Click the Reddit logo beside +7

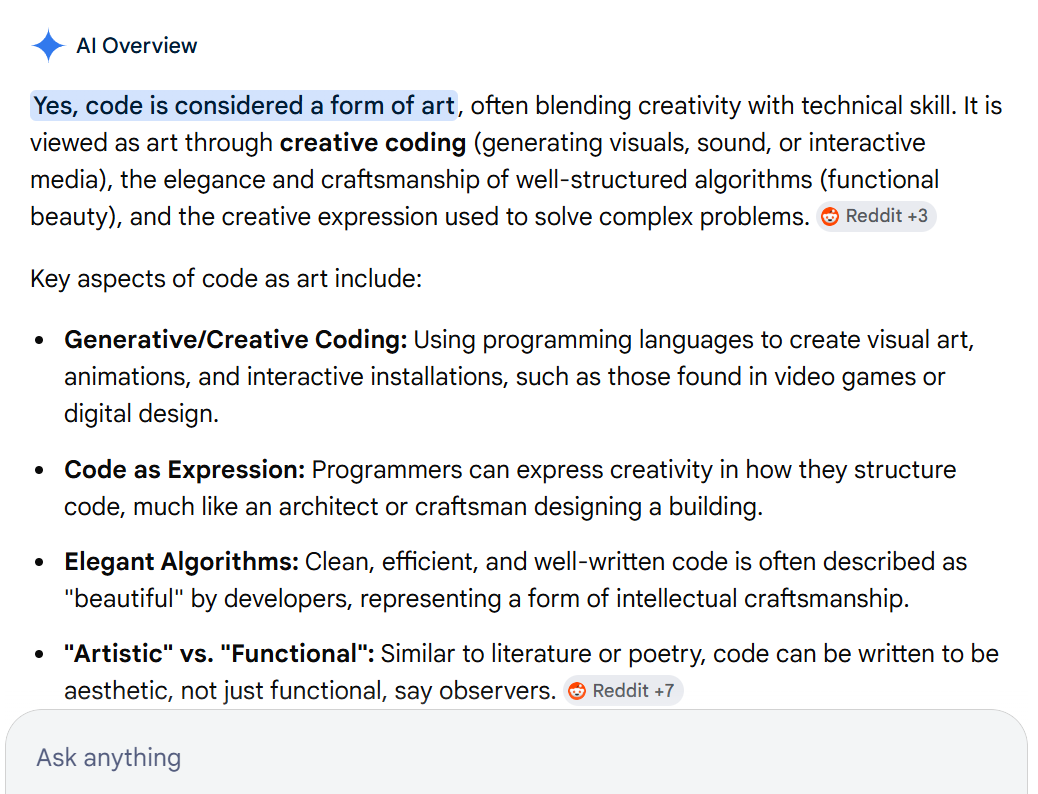[577, 691]
